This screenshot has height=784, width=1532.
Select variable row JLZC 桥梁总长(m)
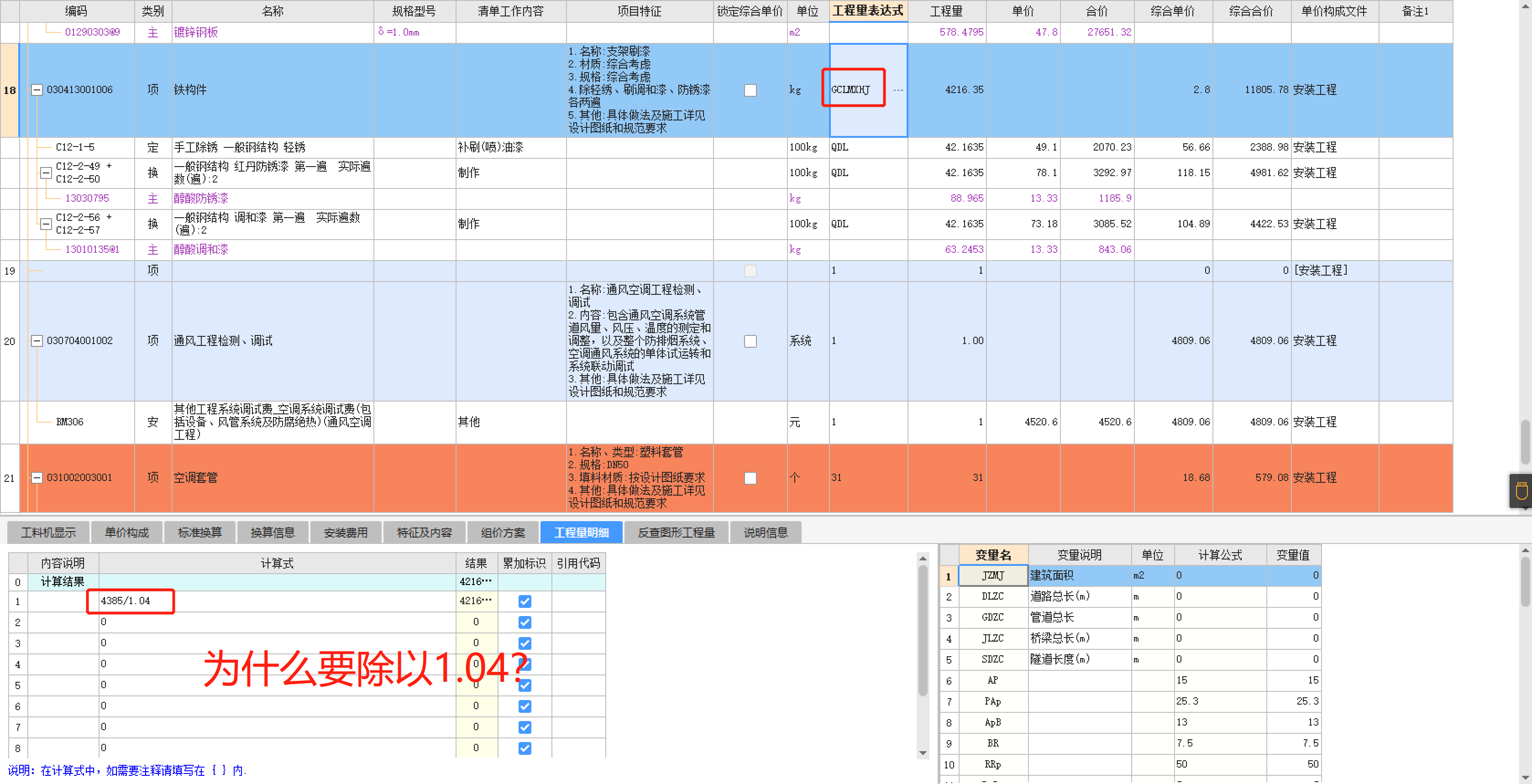[1131, 638]
